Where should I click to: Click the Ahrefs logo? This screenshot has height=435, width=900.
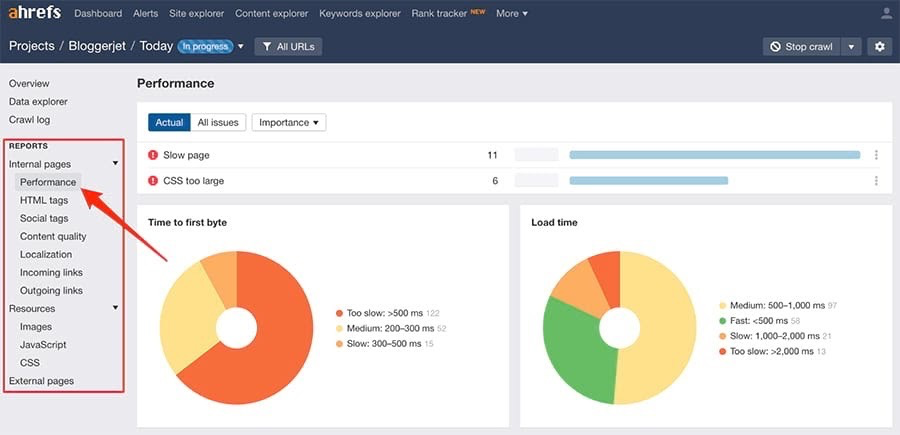tap(35, 14)
